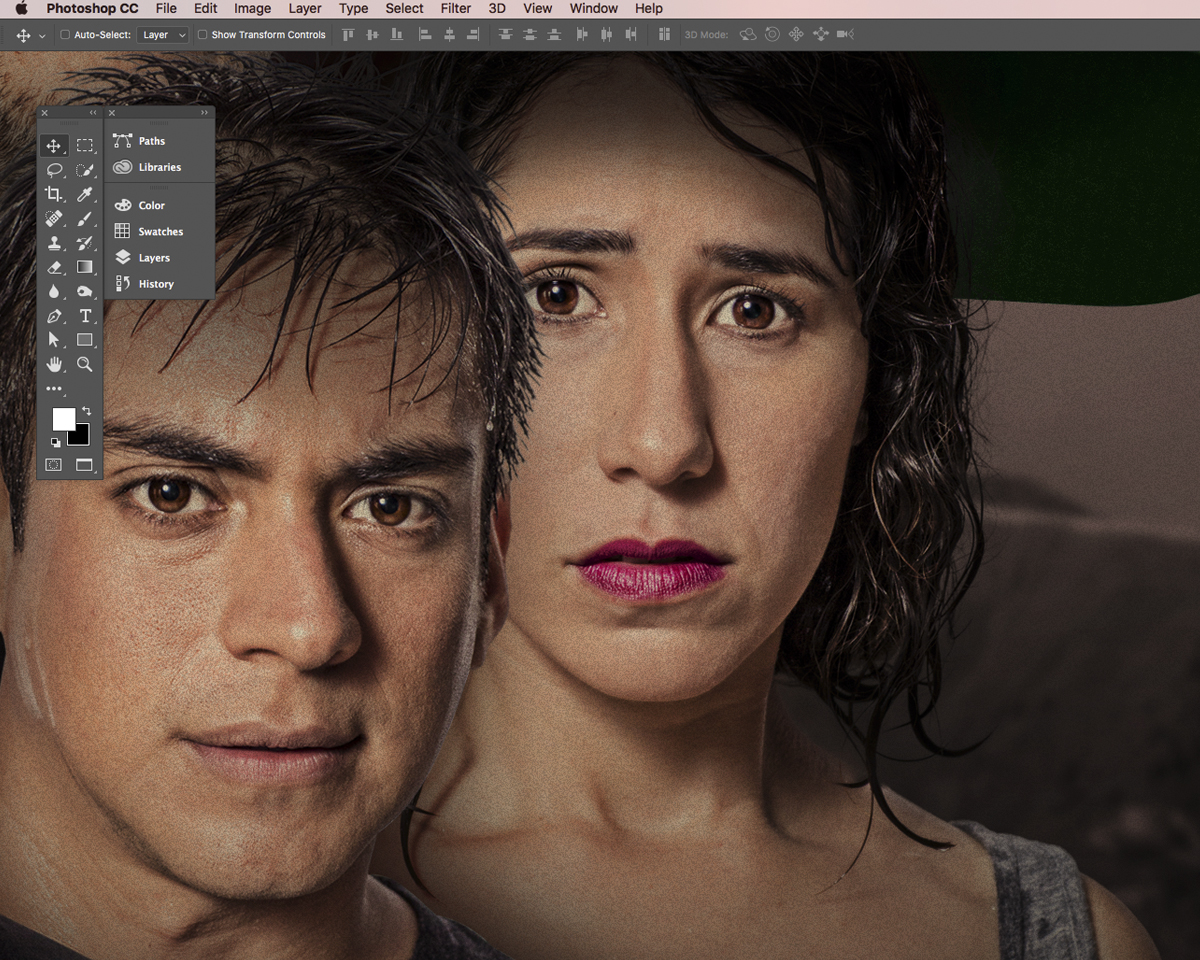Viewport: 1200px width, 960px height.
Task: Select the History Brush tool
Action: [85, 243]
